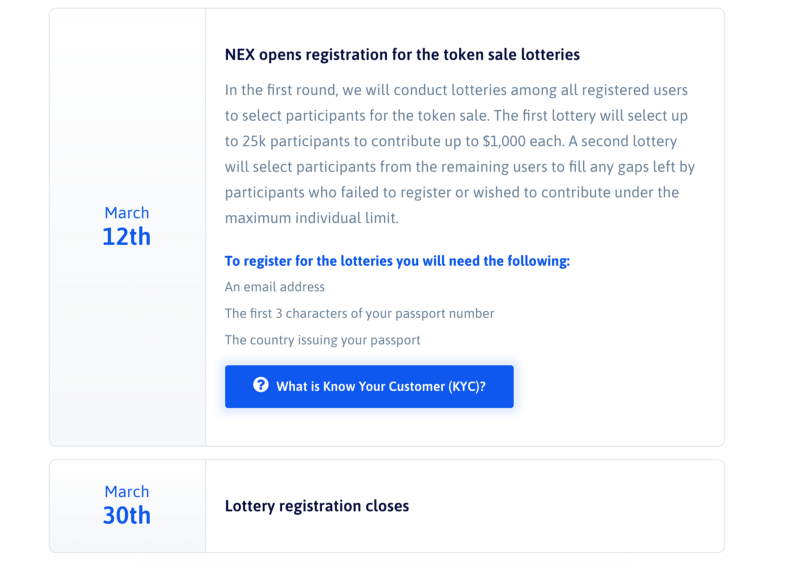The image size is (800, 568).
Task: Click 'To register for the lotteries' subheading
Action: click(x=397, y=261)
